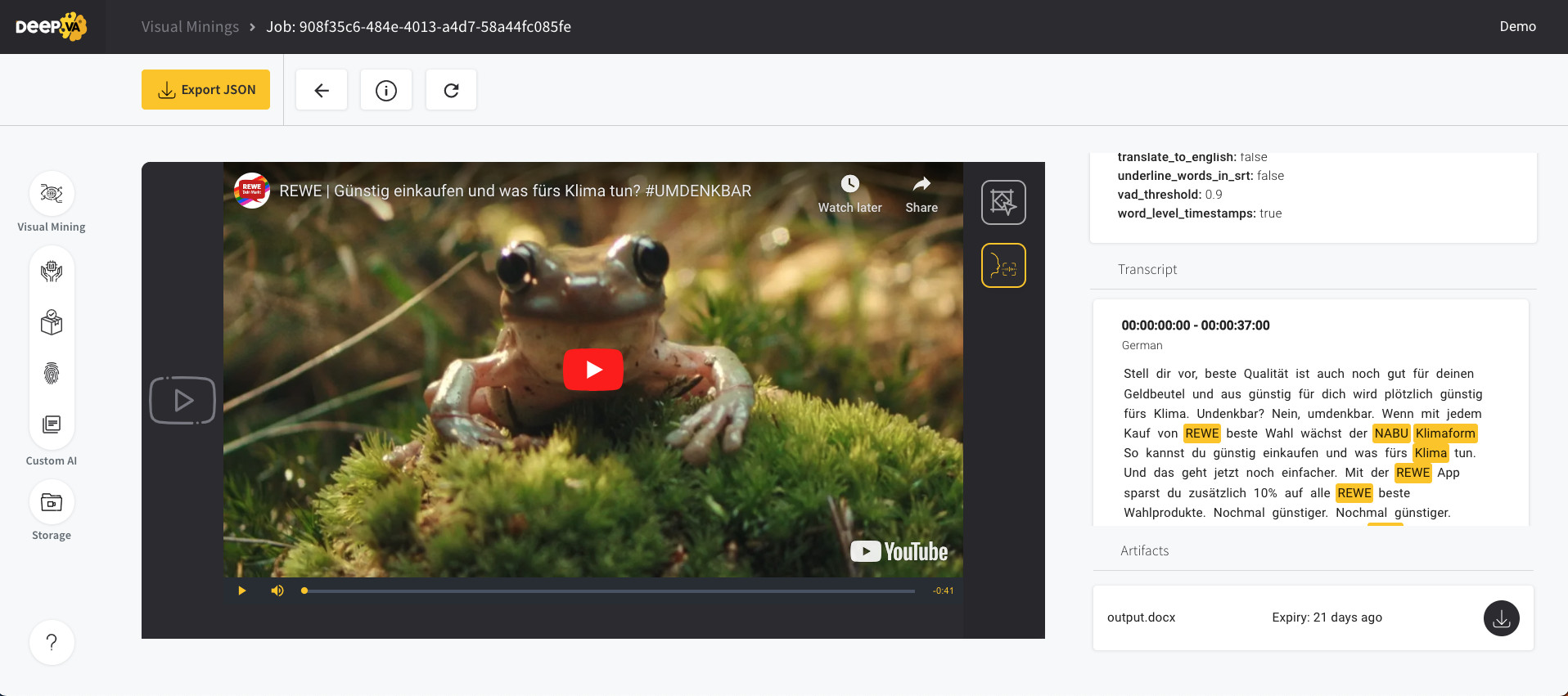Click the Visual Minings breadcrumb link
Image resolution: width=1568 pixels, height=696 pixels.
(190, 26)
